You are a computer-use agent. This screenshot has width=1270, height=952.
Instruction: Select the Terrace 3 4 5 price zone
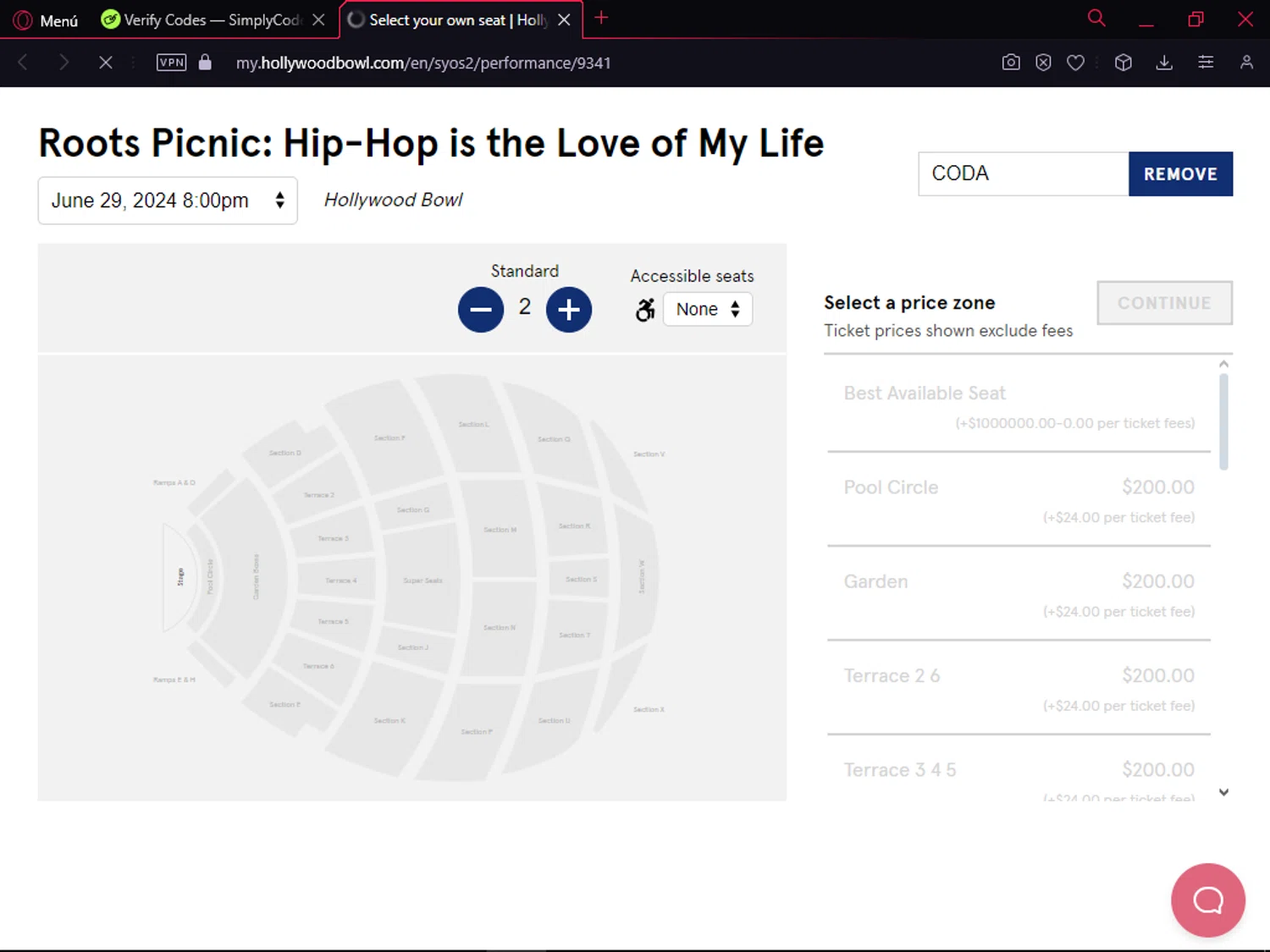point(1019,768)
